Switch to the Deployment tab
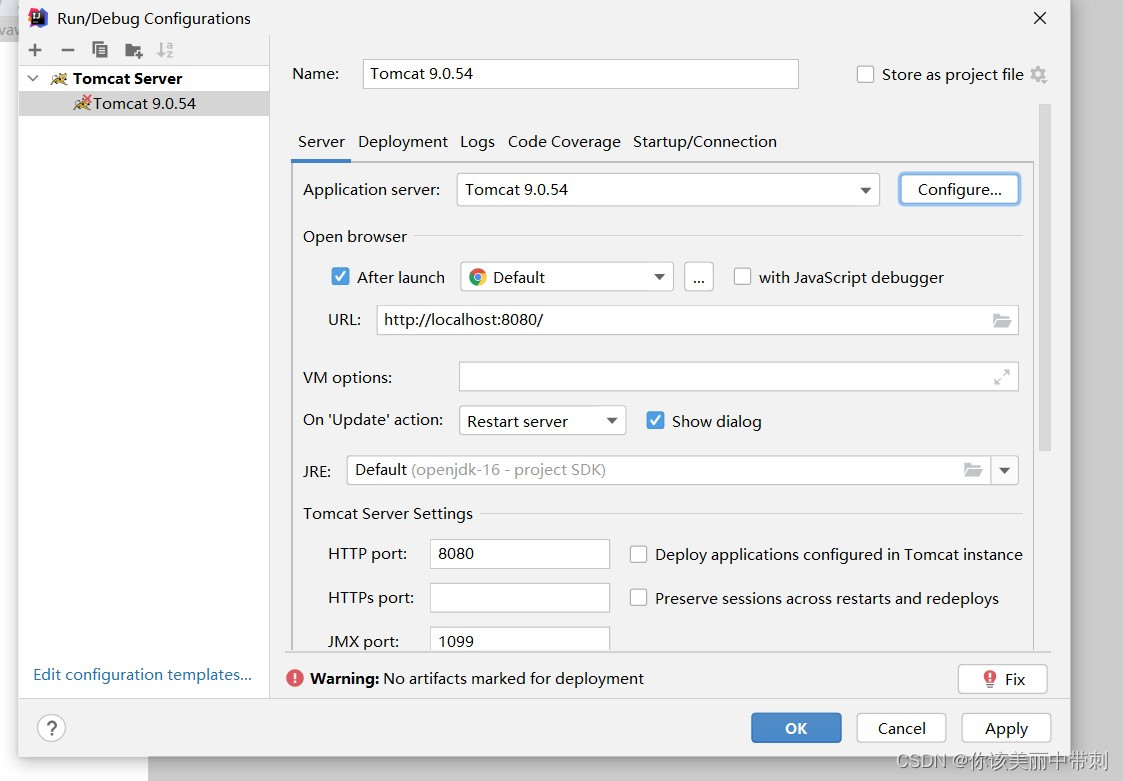 (x=403, y=142)
